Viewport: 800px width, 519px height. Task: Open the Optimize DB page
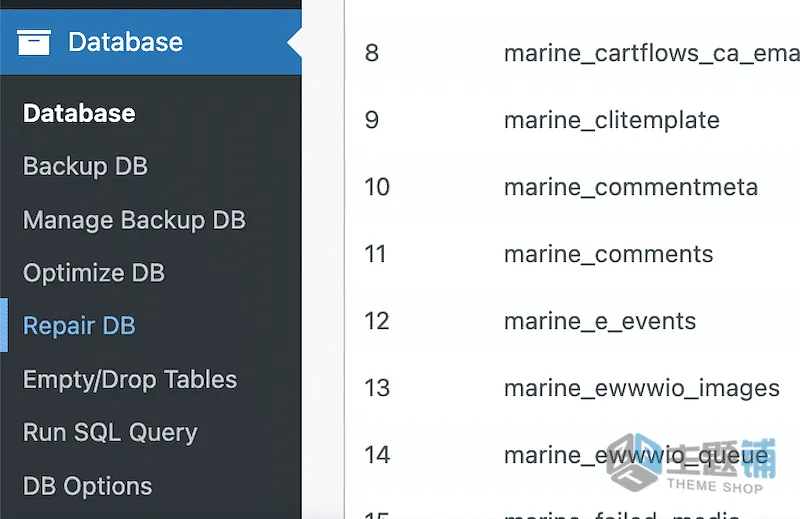click(94, 273)
